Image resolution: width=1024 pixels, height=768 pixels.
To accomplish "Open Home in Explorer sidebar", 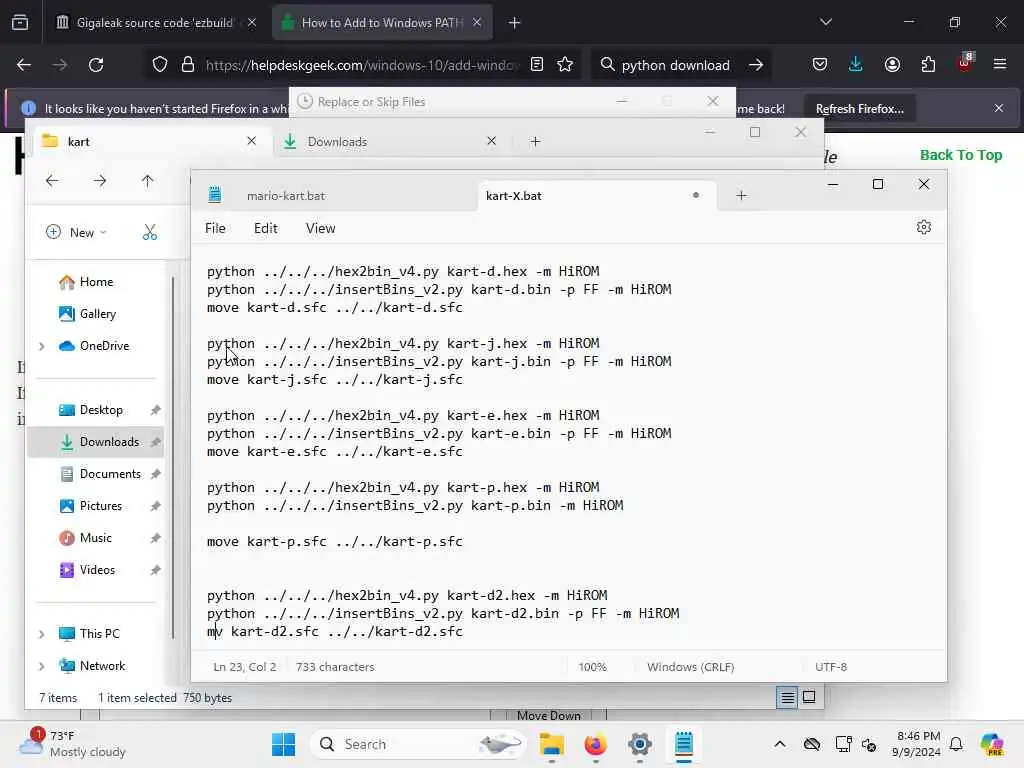I will 95,282.
